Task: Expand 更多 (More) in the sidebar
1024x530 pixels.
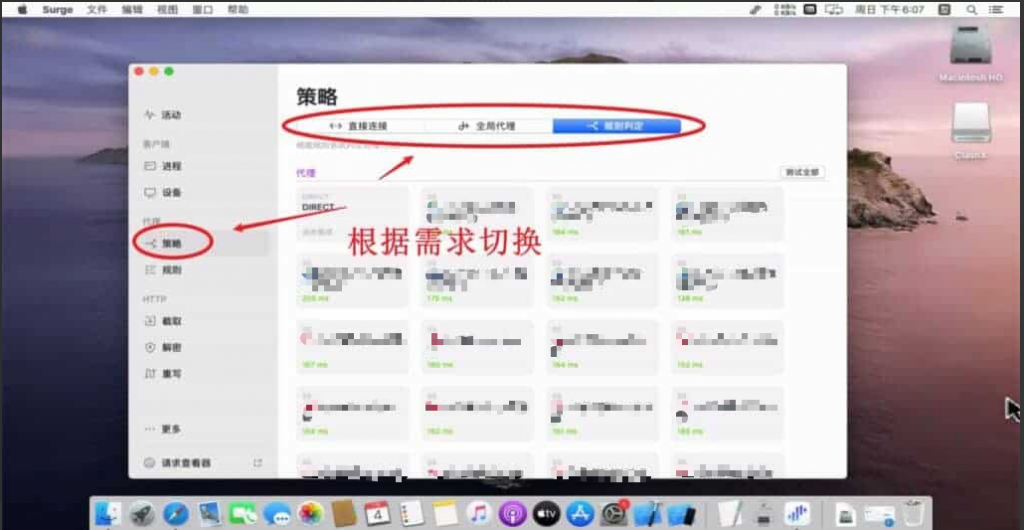Action: (170, 429)
